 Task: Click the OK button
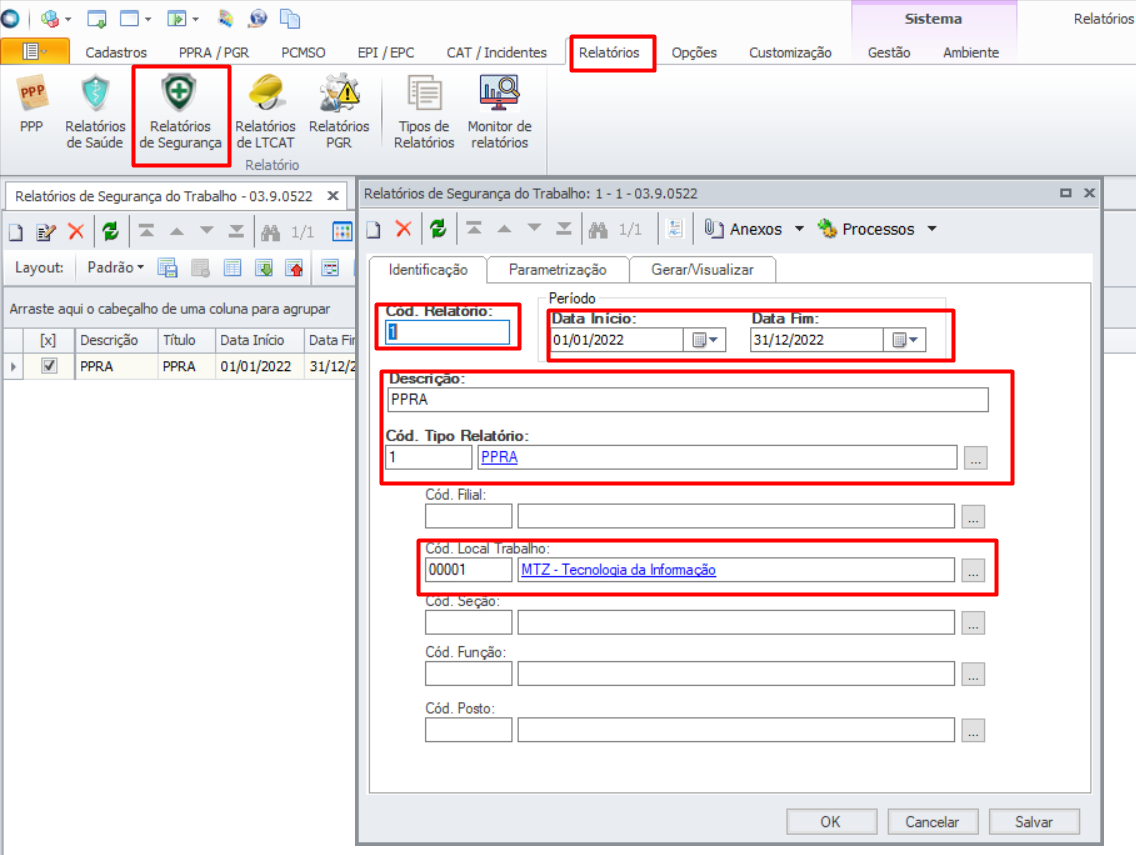pyautogui.click(x=831, y=822)
